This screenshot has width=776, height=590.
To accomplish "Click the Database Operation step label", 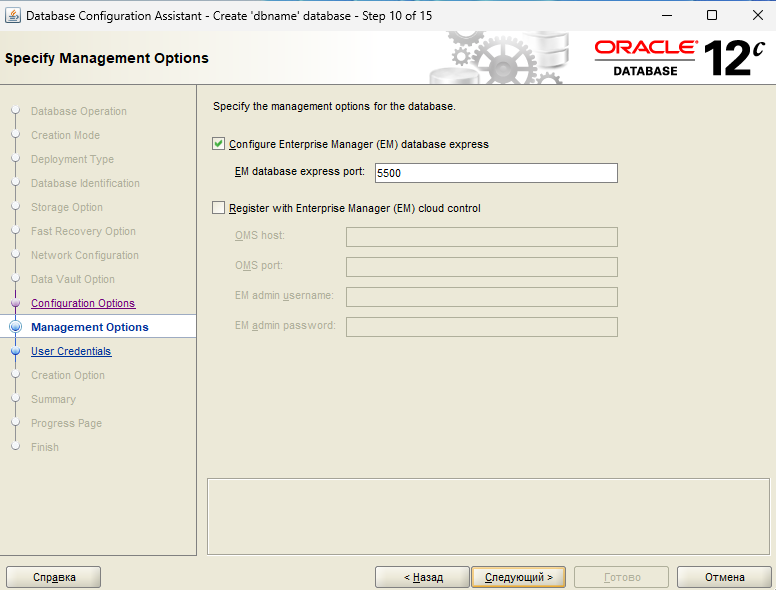I will 79,111.
